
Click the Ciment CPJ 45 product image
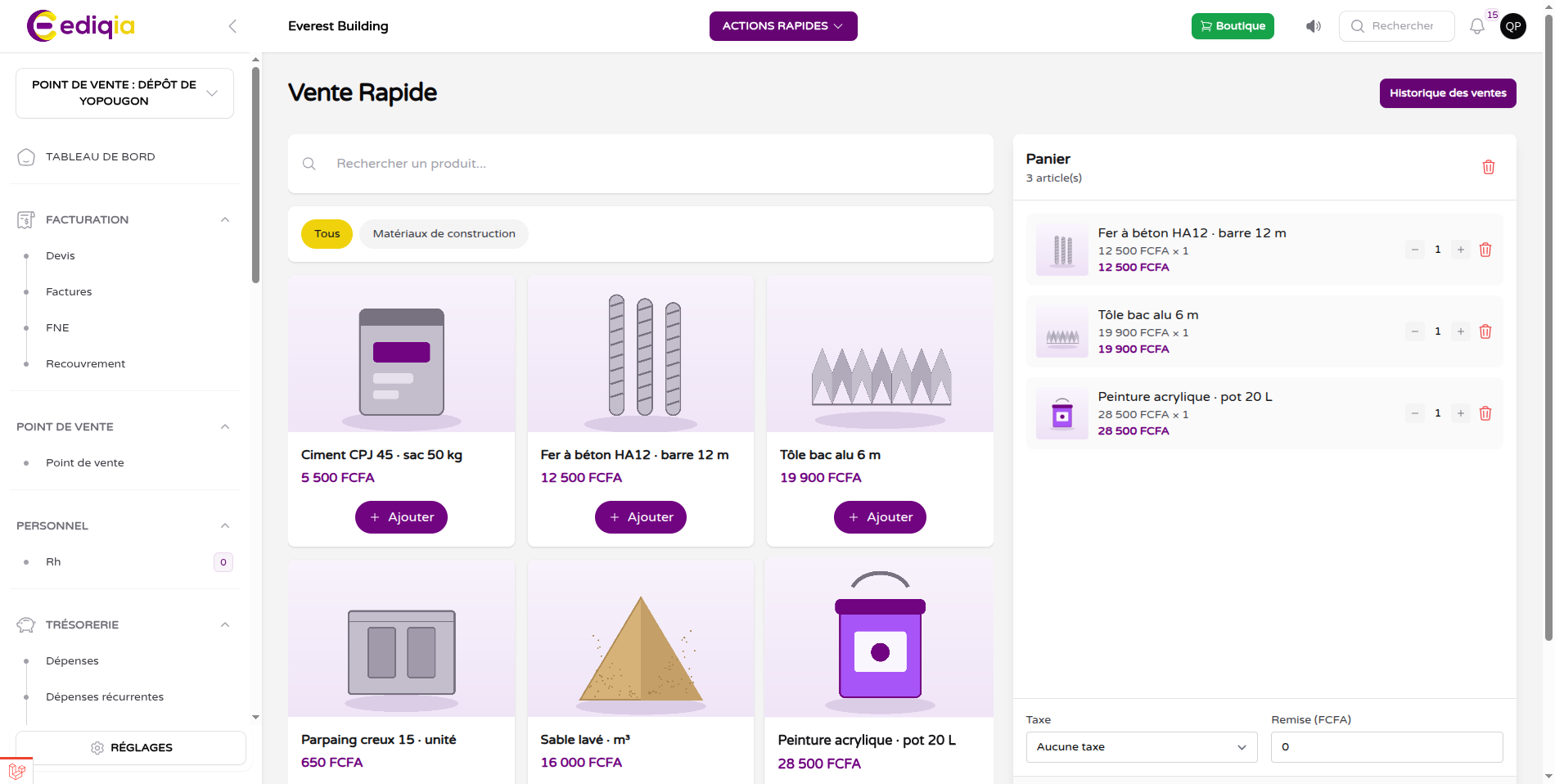coord(401,354)
